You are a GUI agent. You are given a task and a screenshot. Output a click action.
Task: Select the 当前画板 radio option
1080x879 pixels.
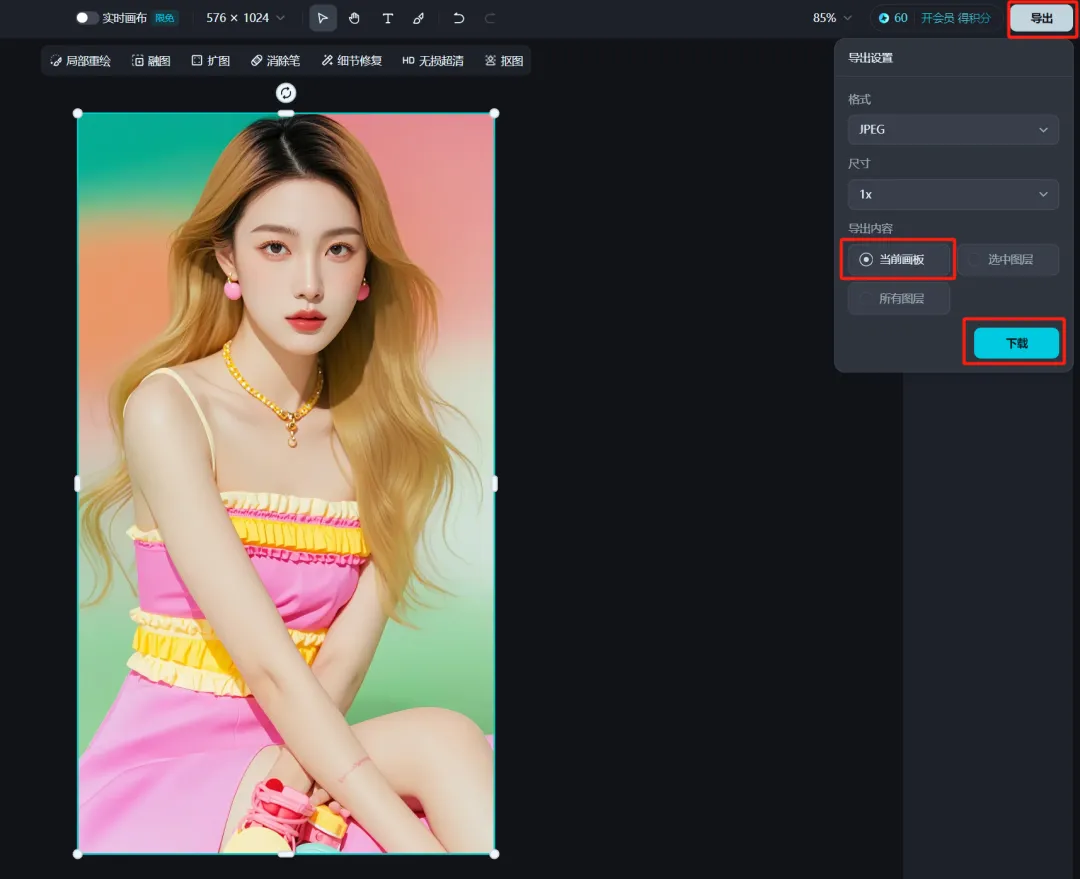(899, 260)
